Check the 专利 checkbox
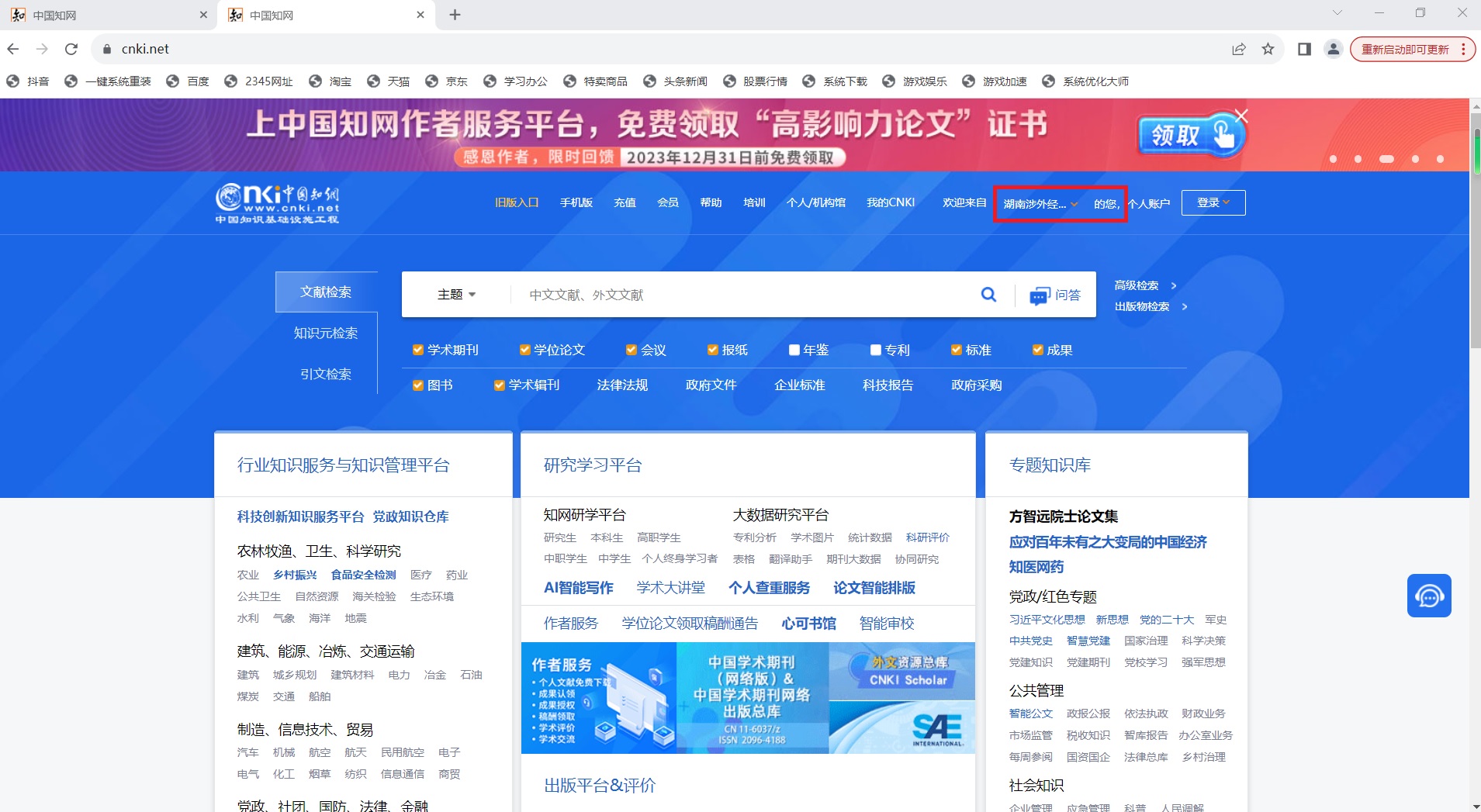The image size is (1481, 812). (876, 350)
